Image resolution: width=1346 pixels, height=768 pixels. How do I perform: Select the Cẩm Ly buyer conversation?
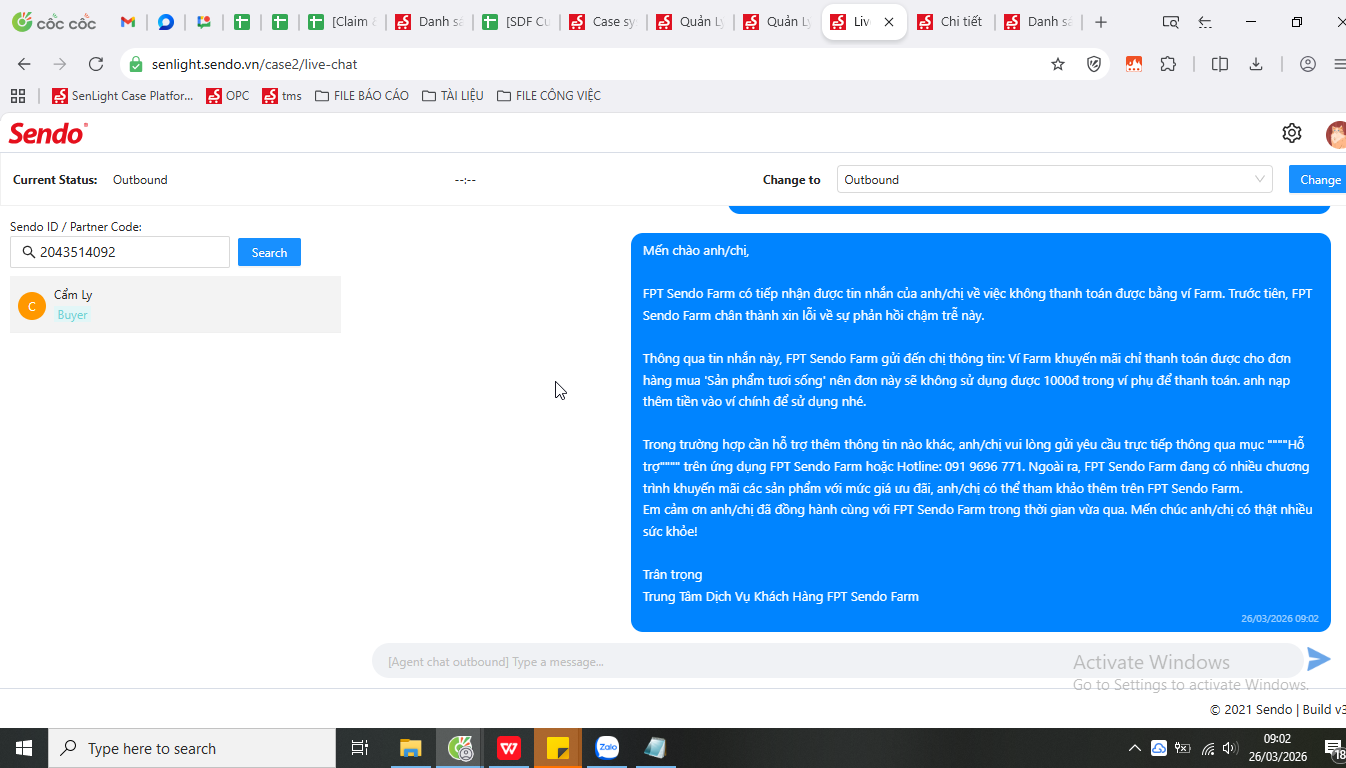[x=175, y=305]
